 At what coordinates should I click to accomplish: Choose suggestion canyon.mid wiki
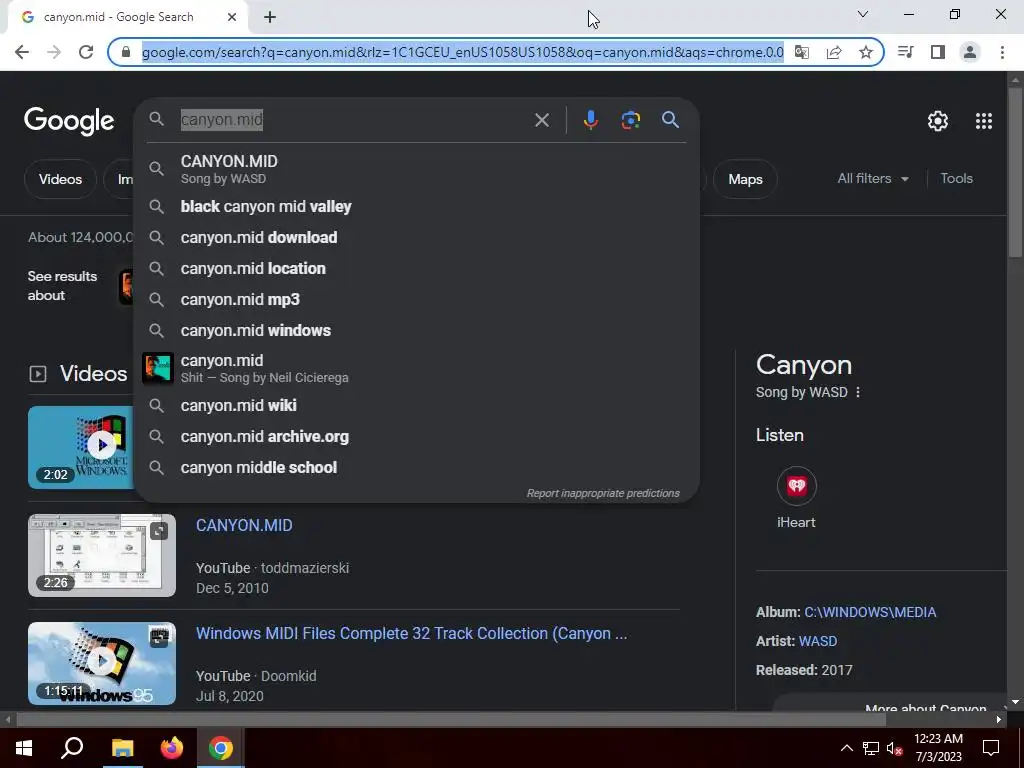417,406
